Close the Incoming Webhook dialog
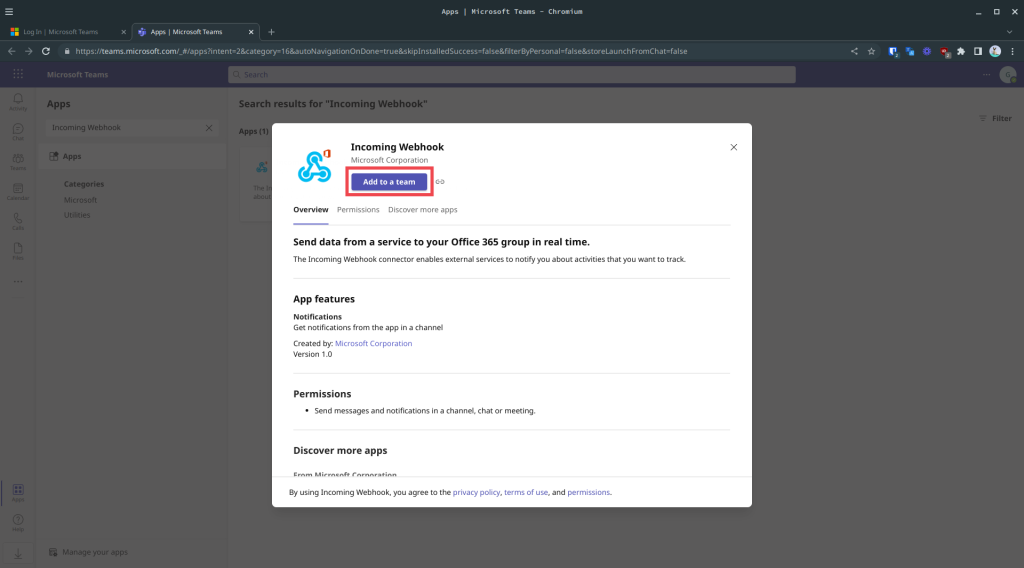Viewport: 1024px width, 568px height. pyautogui.click(x=733, y=147)
